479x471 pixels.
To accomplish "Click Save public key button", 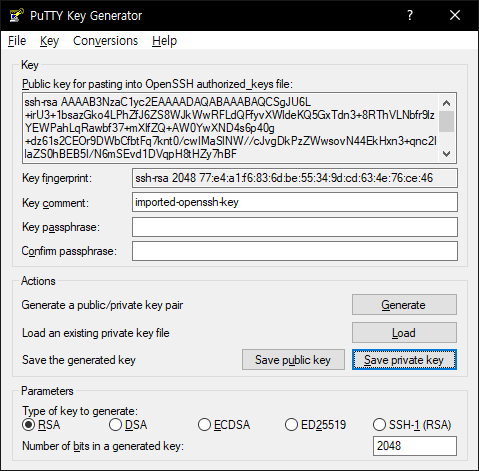I will pyautogui.click(x=293, y=360).
